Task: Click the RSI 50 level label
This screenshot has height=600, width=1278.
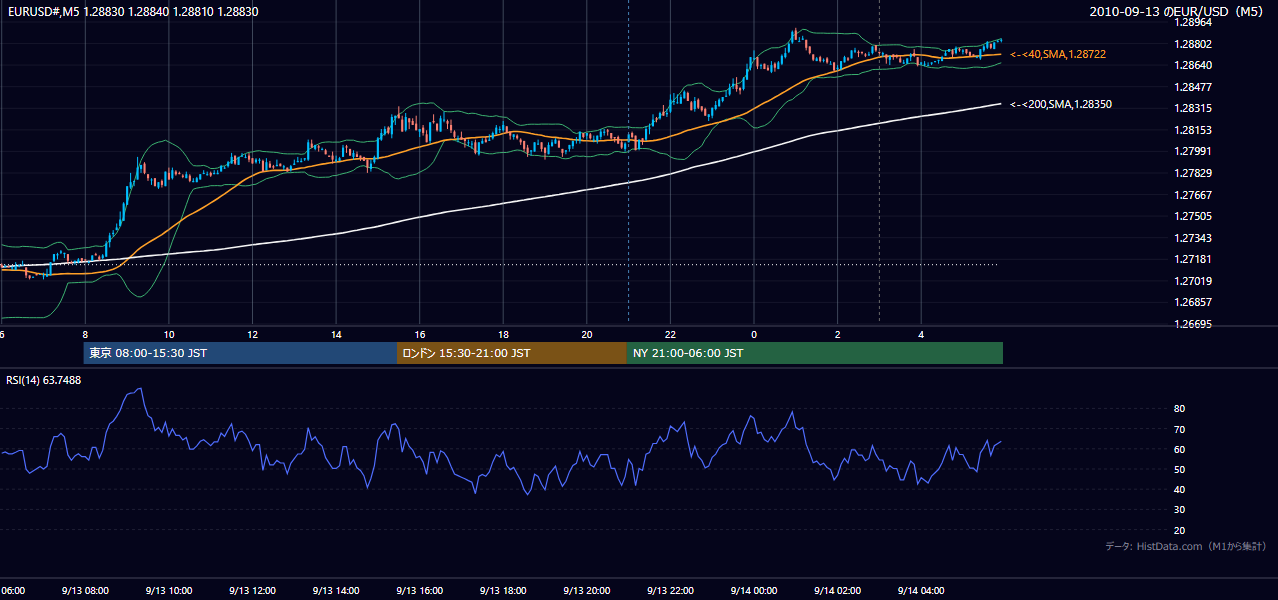Action: pos(1180,469)
